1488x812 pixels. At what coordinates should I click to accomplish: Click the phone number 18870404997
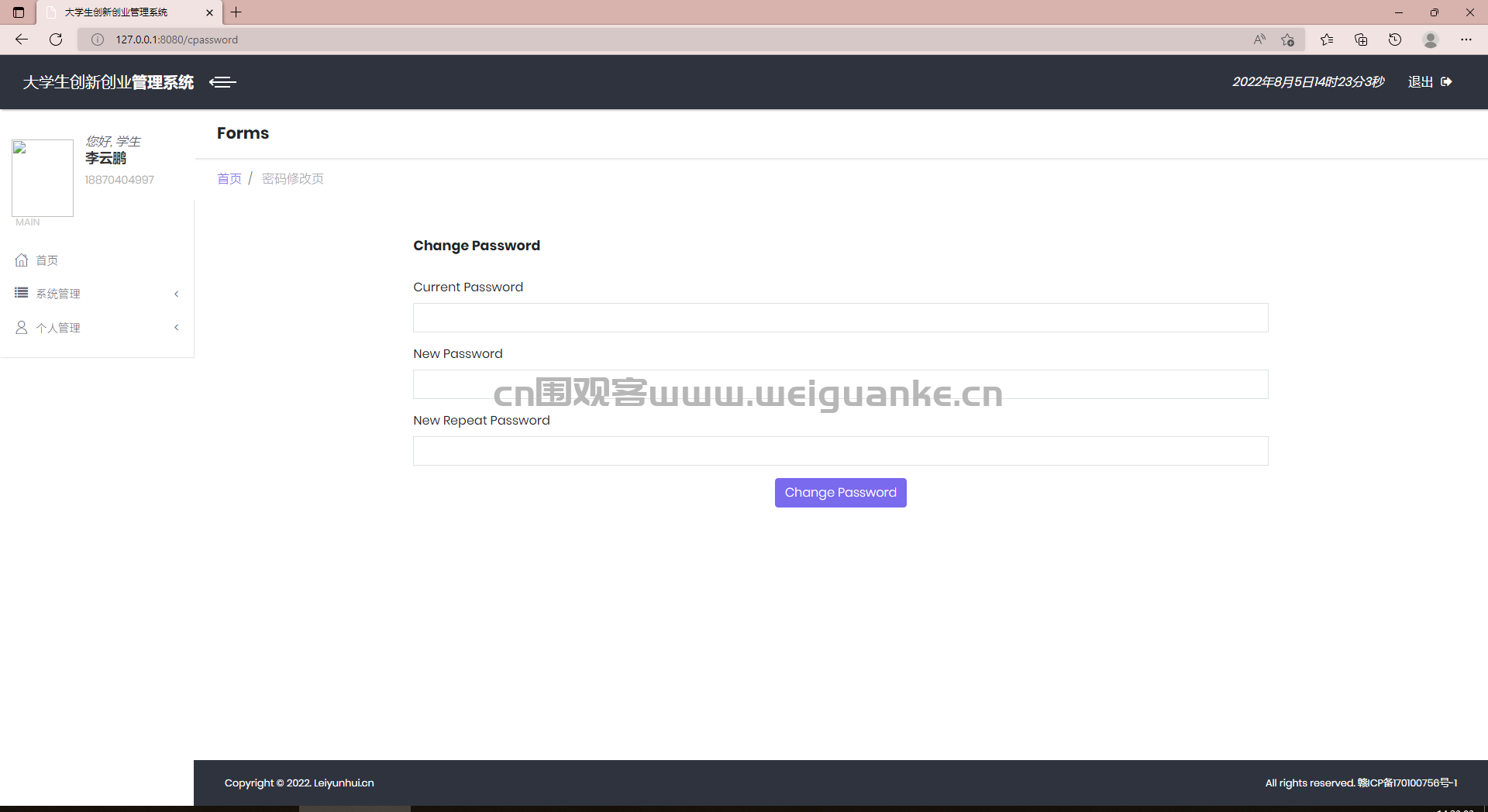coord(119,180)
